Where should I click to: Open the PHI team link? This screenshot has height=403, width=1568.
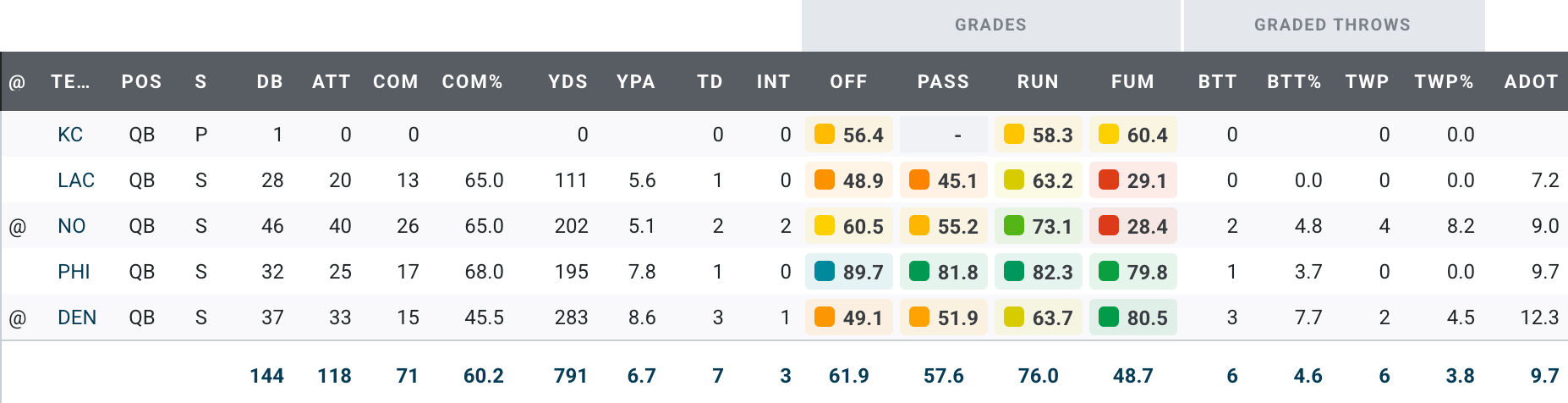(x=74, y=272)
